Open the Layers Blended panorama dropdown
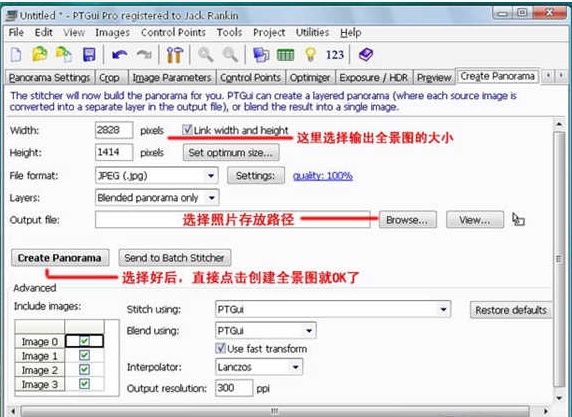Image resolution: width=572 pixels, height=417 pixels. (157, 198)
